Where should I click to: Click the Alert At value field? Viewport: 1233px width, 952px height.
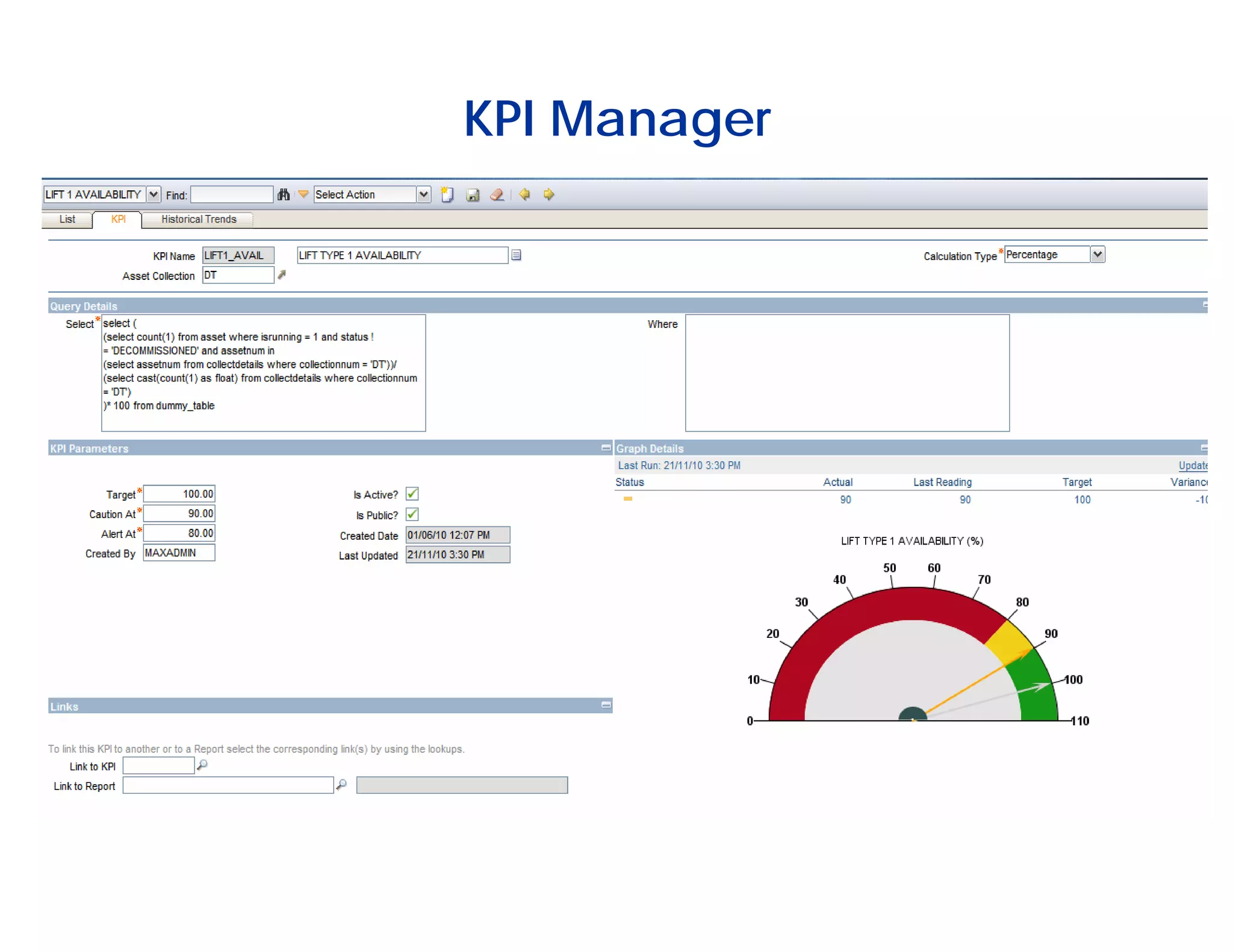[x=179, y=533]
